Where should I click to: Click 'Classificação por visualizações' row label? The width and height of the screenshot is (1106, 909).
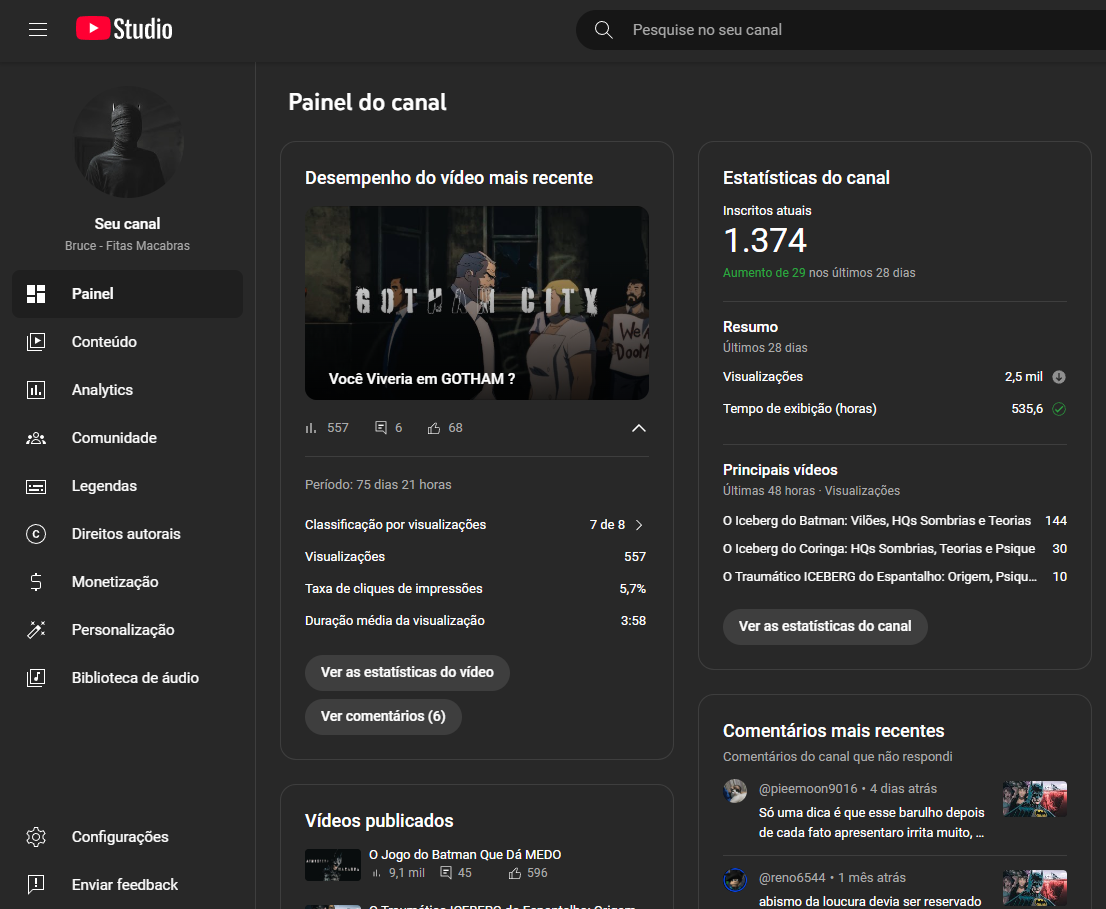click(x=395, y=525)
